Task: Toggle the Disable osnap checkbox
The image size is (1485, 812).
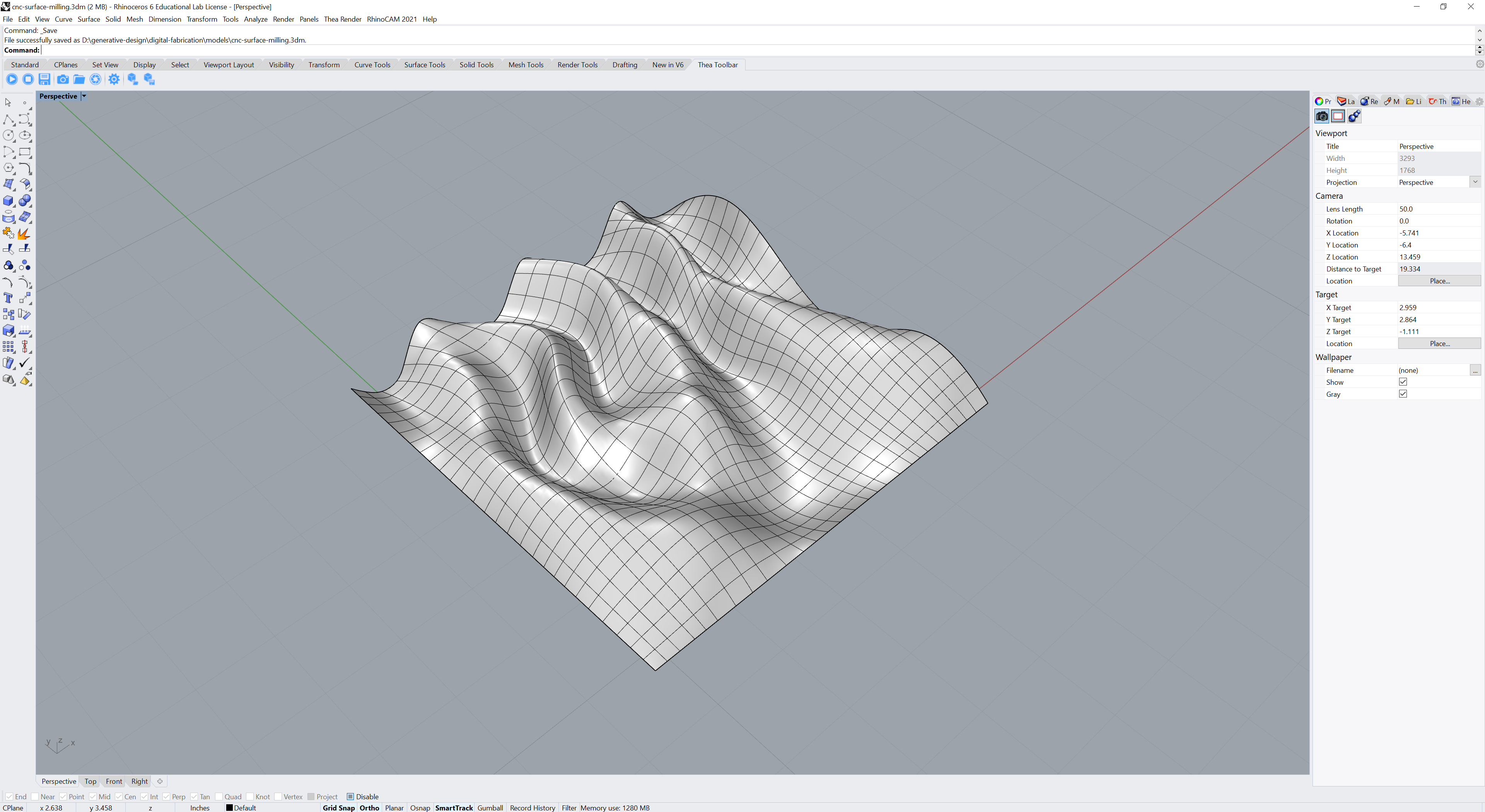Action: (350, 797)
